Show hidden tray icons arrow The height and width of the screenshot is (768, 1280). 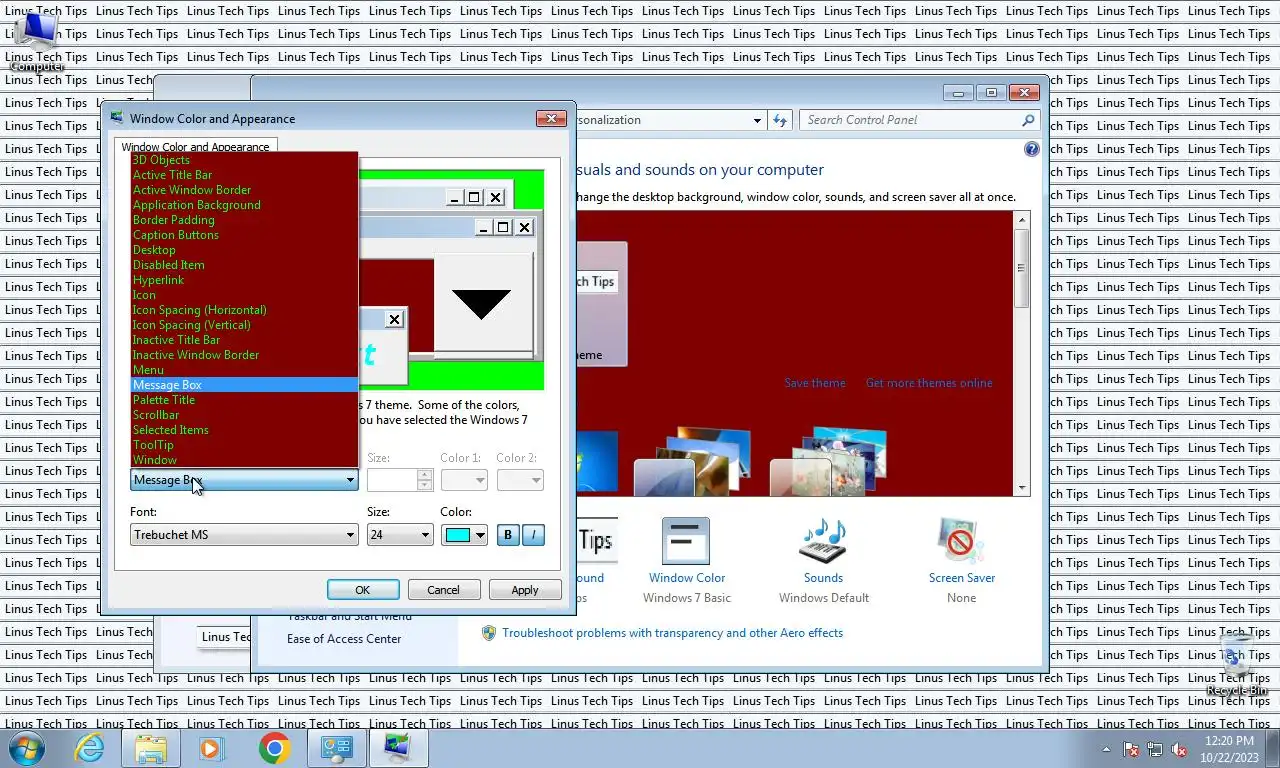point(1106,749)
